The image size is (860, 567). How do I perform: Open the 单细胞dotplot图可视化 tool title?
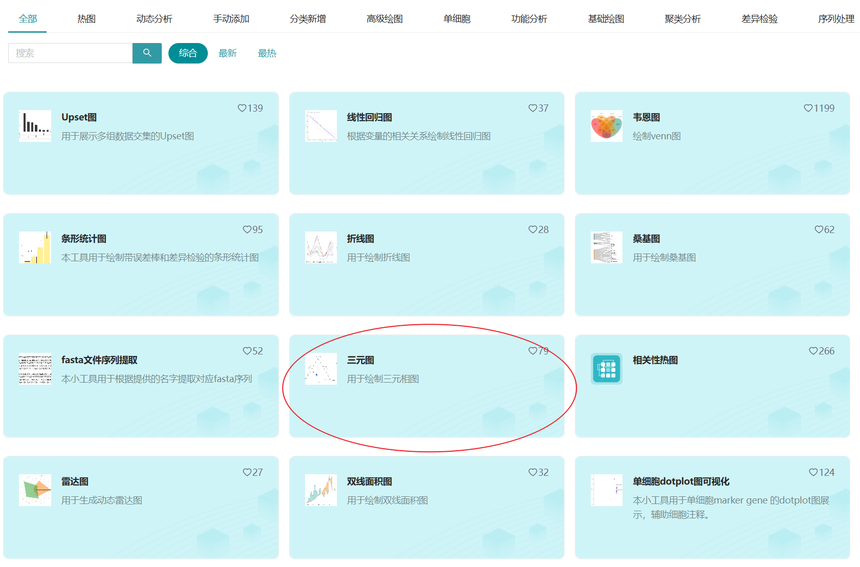(681, 481)
